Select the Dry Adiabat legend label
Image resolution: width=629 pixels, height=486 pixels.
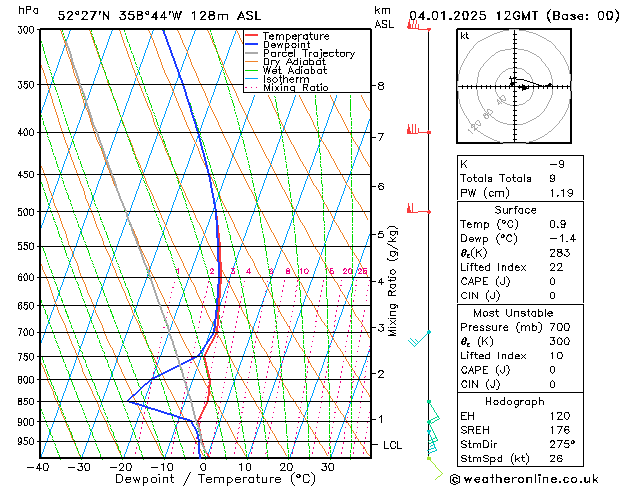click(x=294, y=62)
